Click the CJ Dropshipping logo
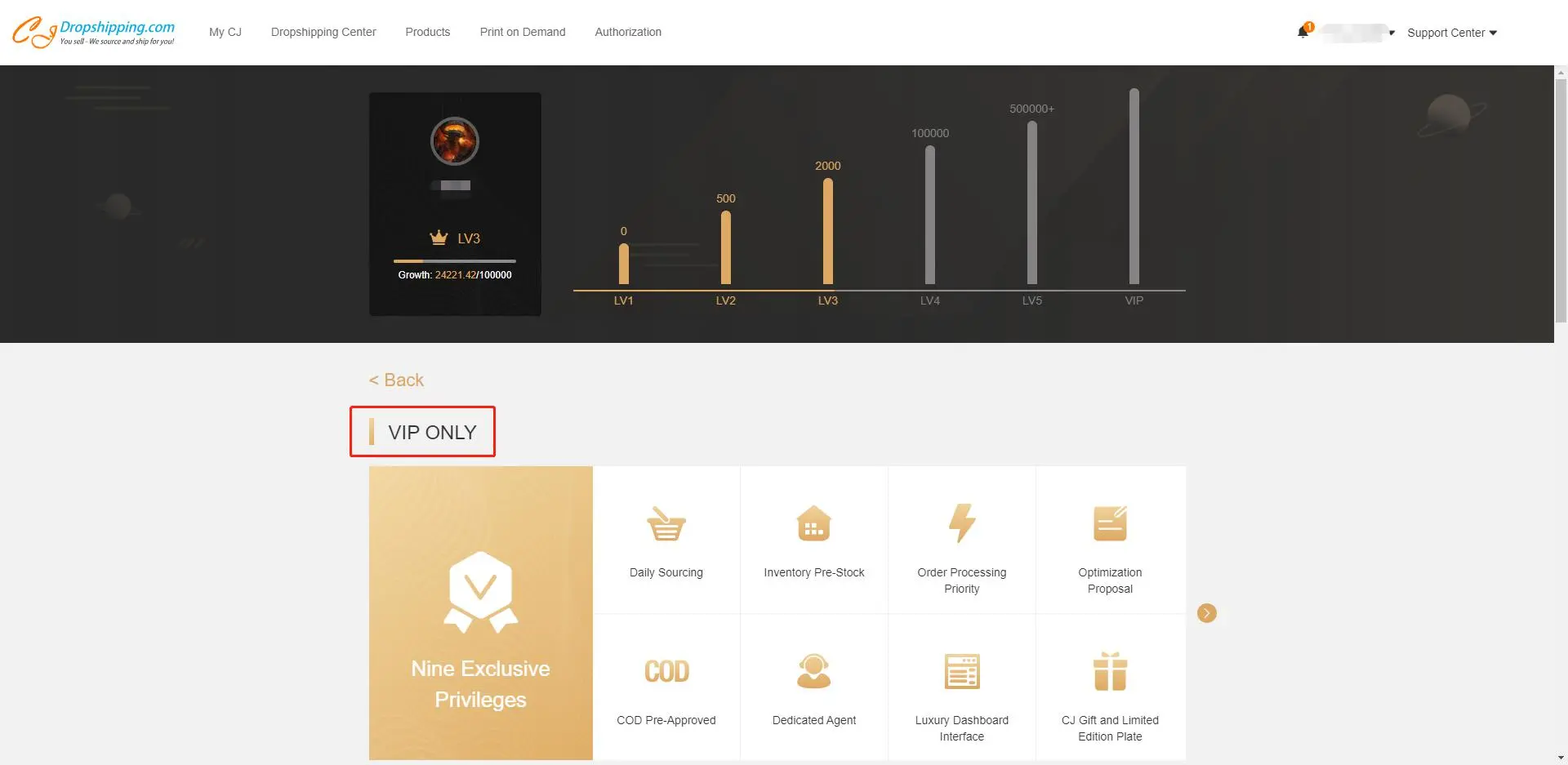The image size is (1568, 765). click(x=93, y=33)
